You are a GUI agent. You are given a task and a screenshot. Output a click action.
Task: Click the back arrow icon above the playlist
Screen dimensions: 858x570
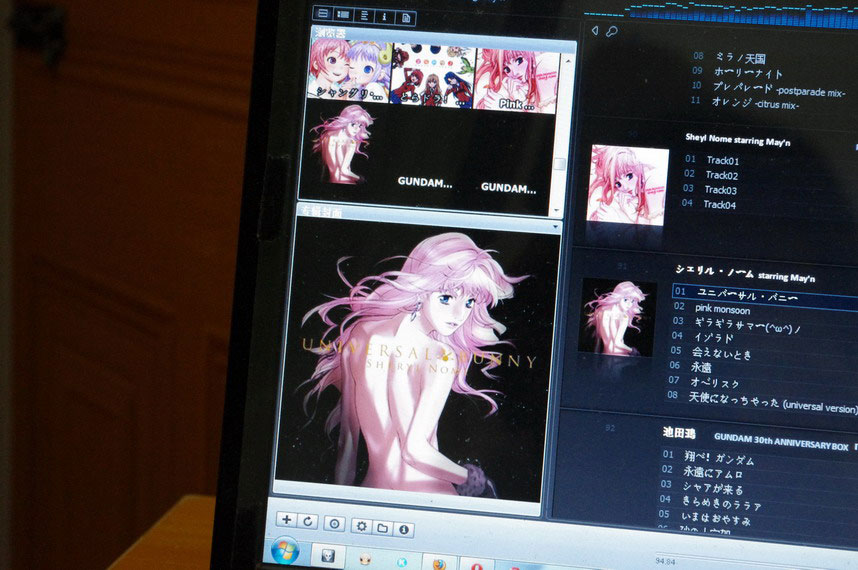click(595, 31)
